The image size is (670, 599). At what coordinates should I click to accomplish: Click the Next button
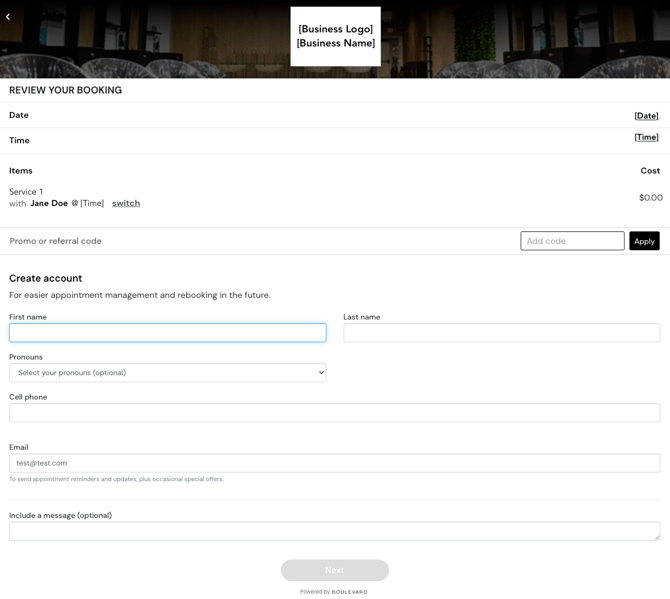[335, 570]
